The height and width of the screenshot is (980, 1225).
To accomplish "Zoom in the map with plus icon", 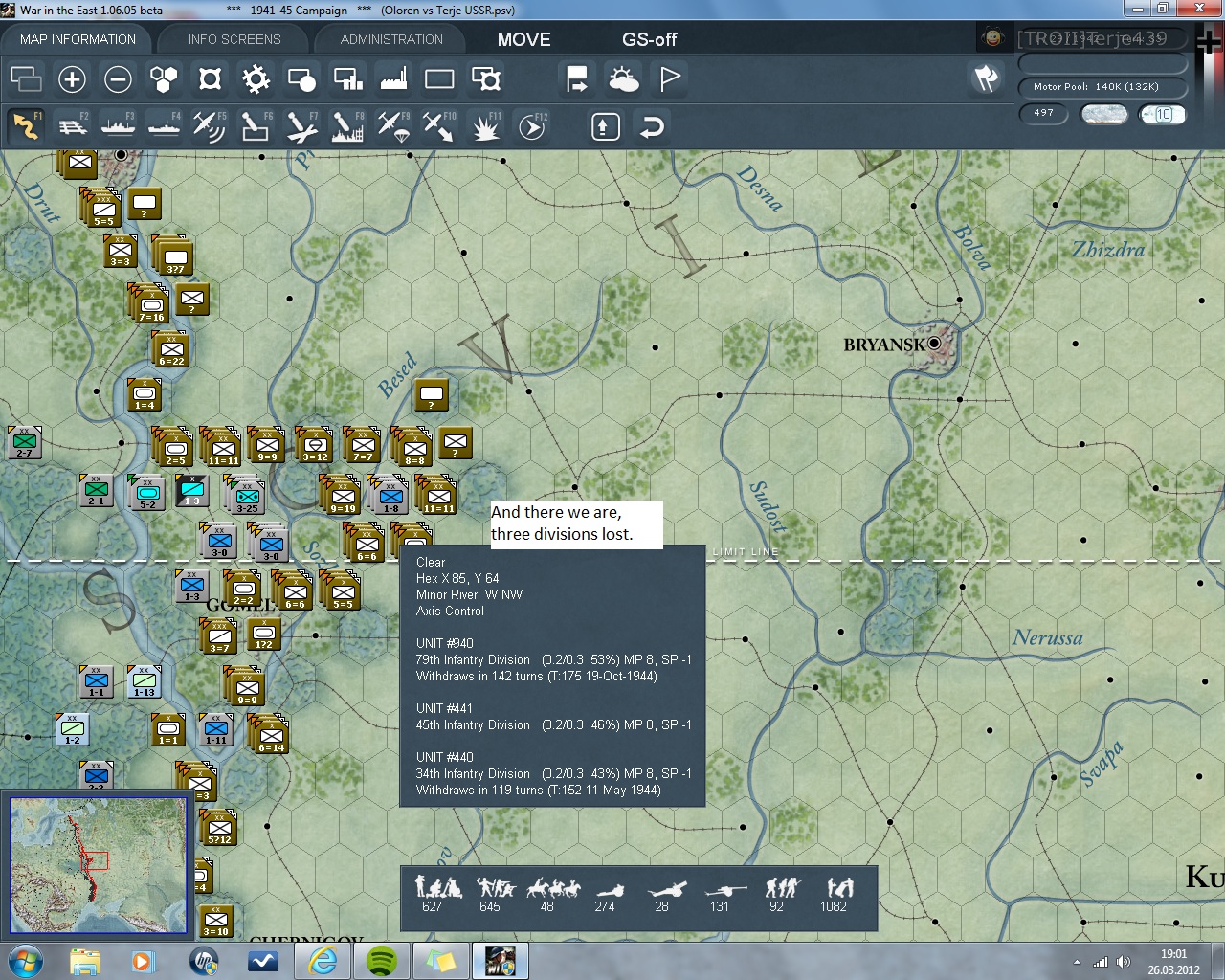I will click(72, 79).
